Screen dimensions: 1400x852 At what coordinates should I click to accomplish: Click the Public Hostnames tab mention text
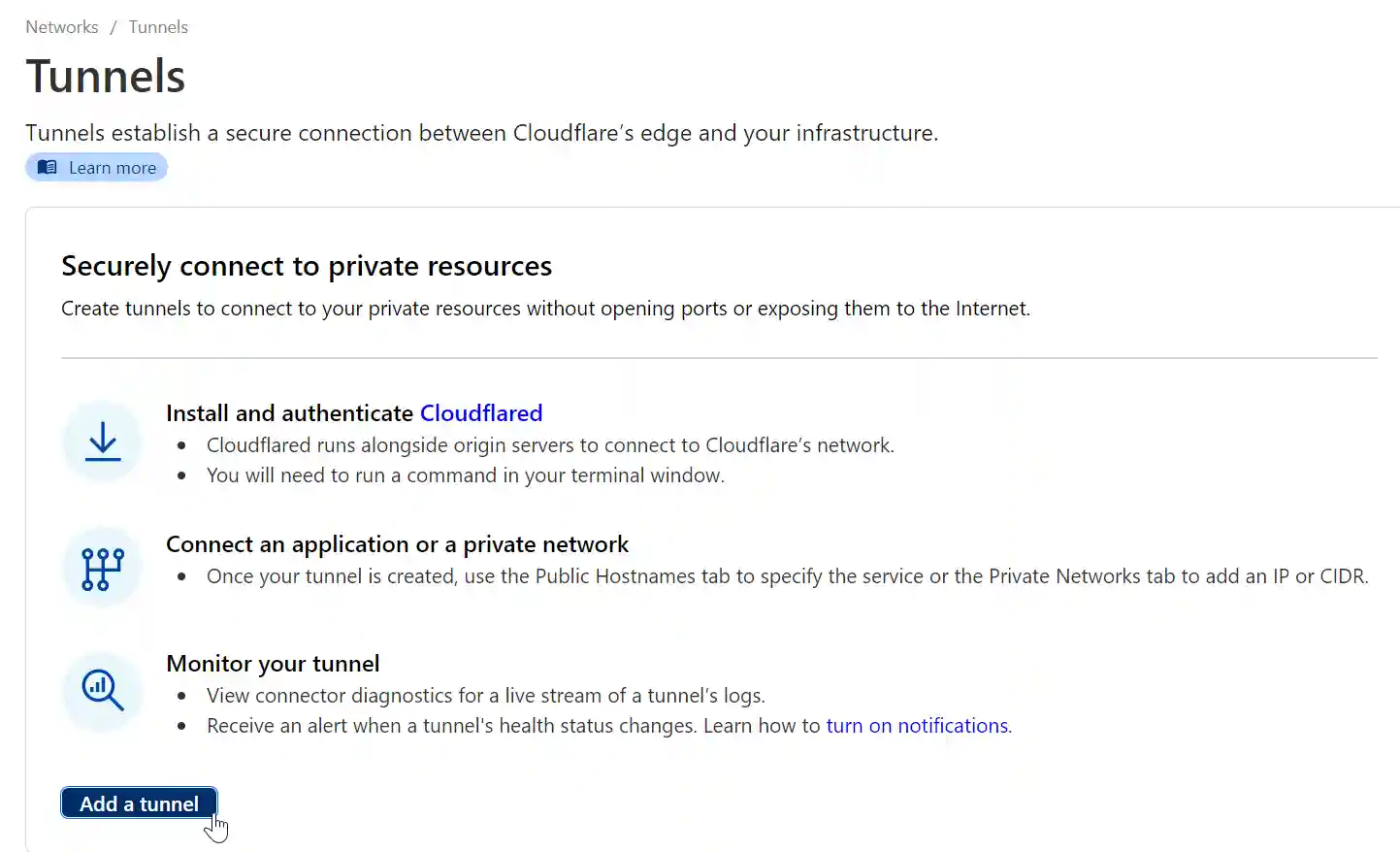(x=786, y=575)
